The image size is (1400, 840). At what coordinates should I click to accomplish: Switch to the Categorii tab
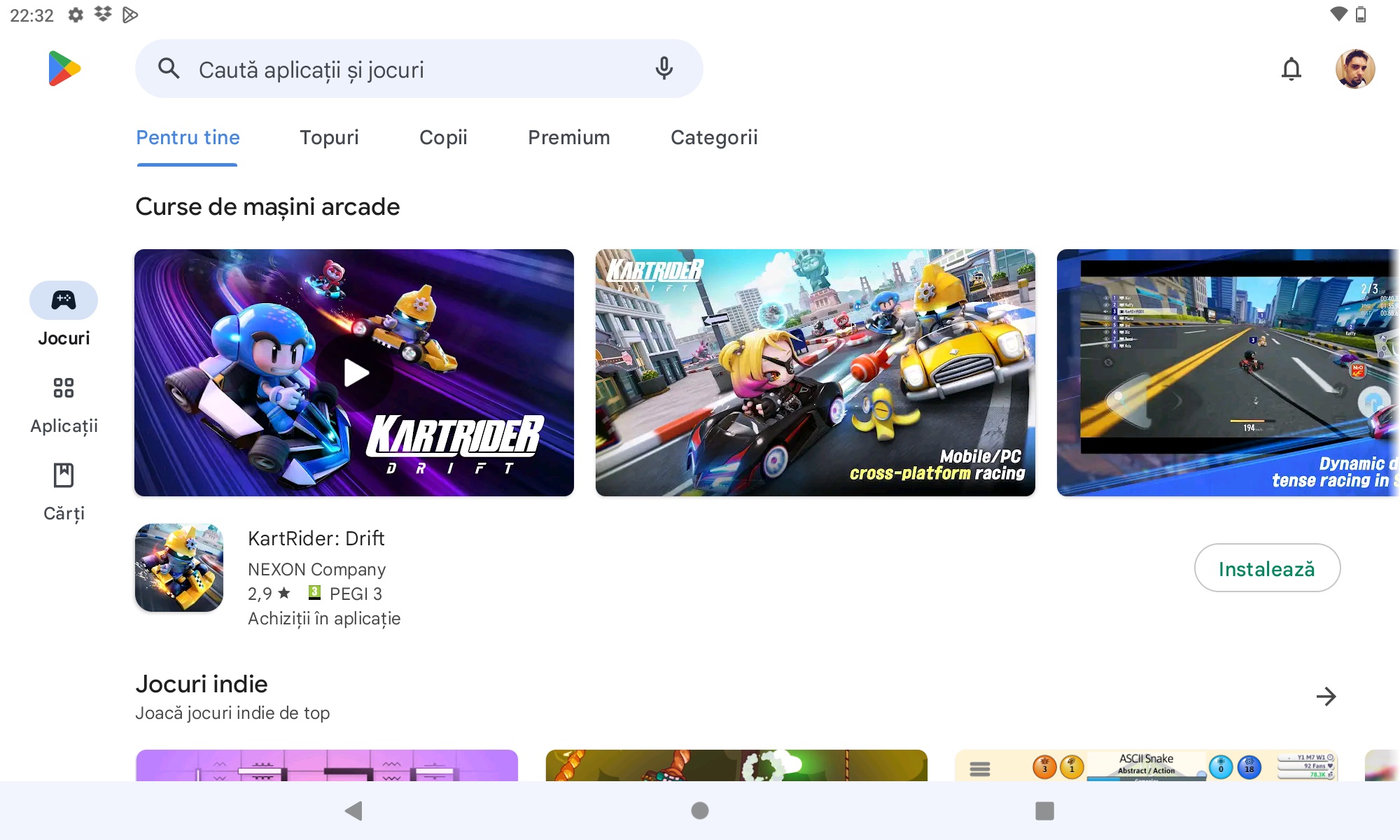click(714, 137)
